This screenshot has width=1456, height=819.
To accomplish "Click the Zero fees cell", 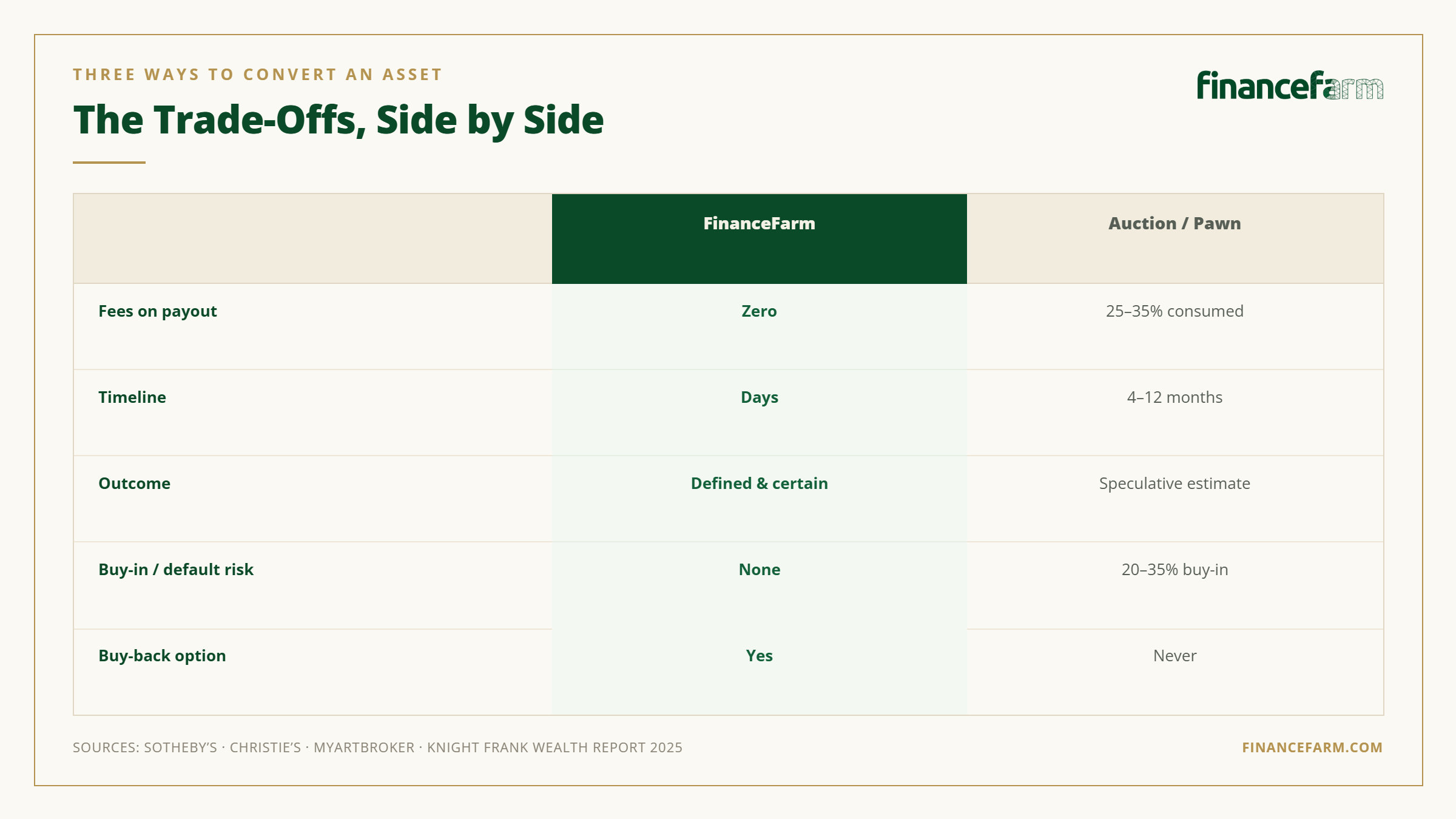I will click(760, 326).
